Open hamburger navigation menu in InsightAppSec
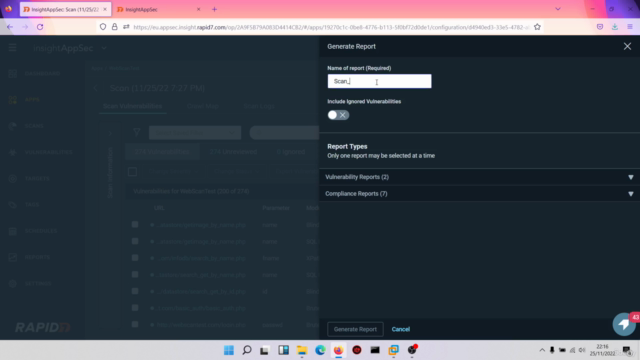The height and width of the screenshot is (360, 640). tap(12, 48)
